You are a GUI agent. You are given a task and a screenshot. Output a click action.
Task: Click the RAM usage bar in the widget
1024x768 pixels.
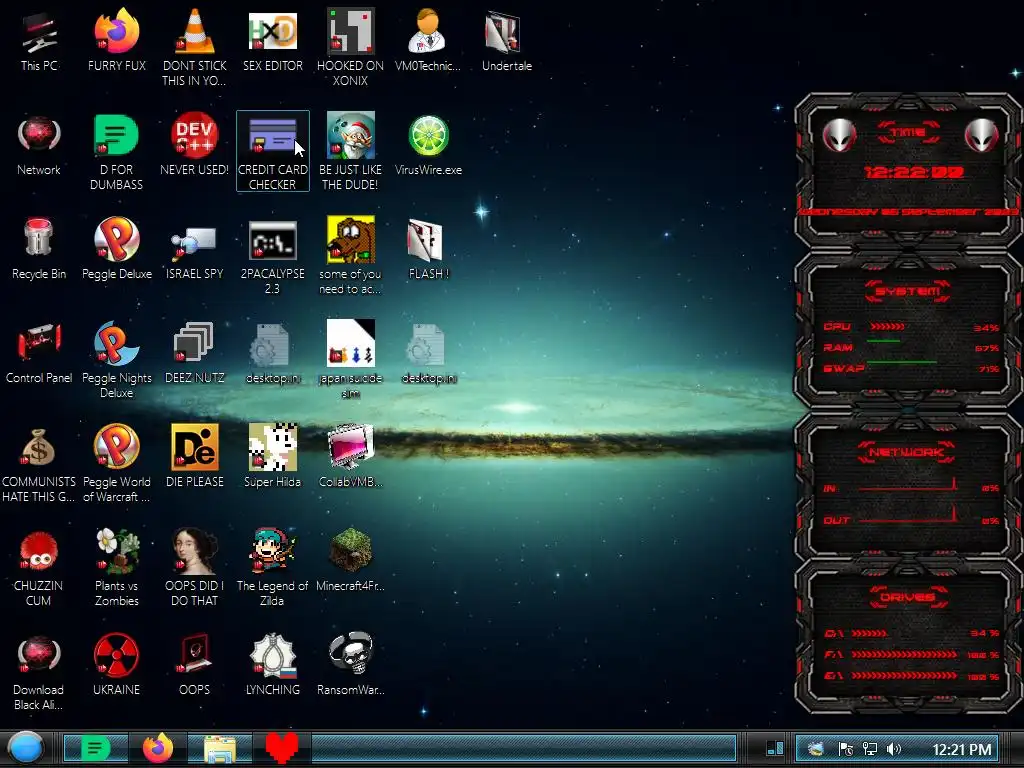pyautogui.click(x=884, y=341)
